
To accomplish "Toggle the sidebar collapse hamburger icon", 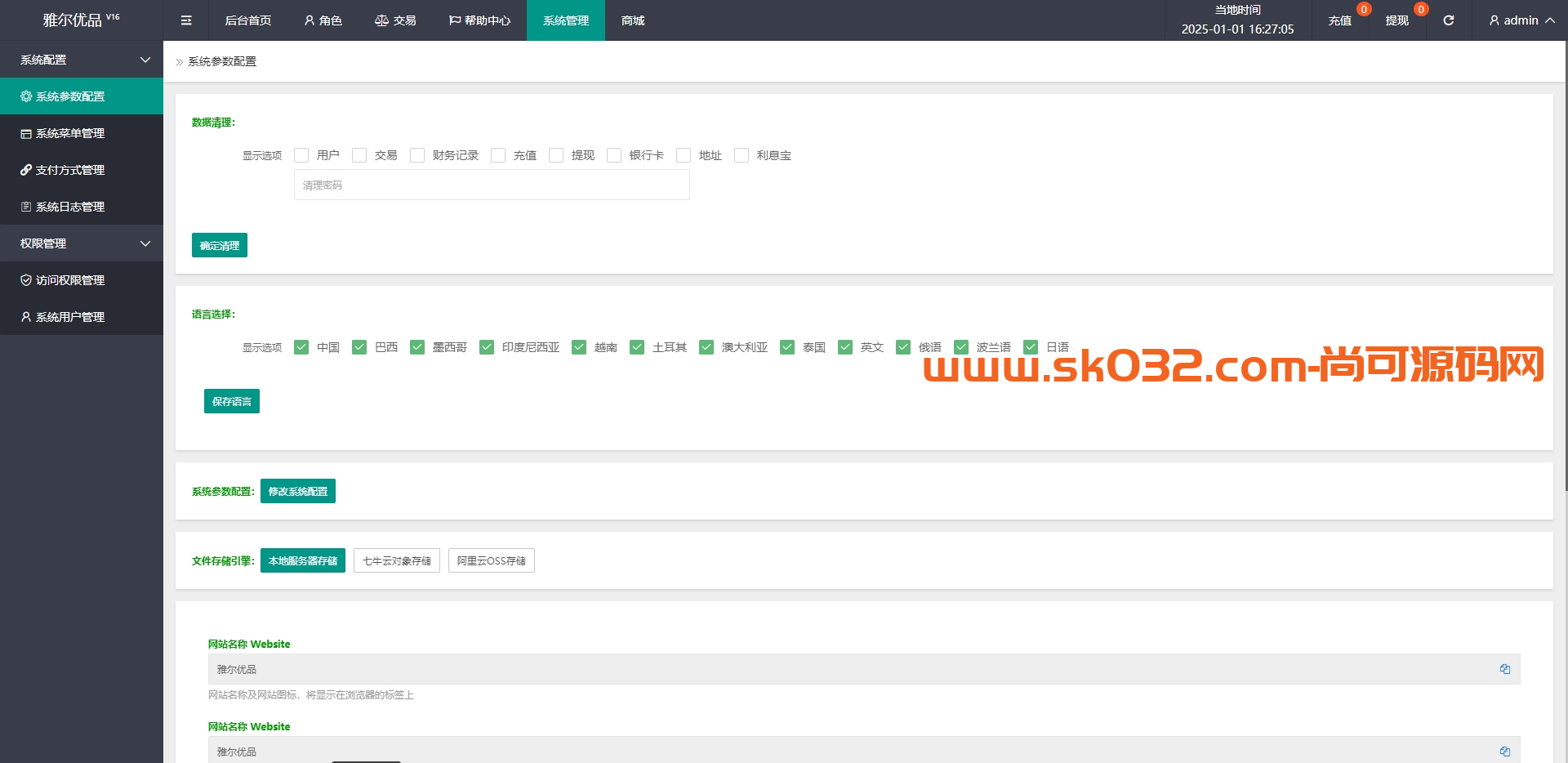I will [186, 20].
